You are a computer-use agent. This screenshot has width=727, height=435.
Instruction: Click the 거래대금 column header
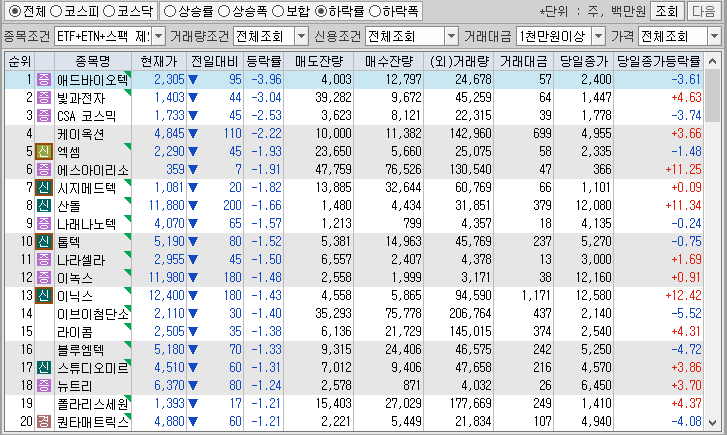[x=523, y=61]
